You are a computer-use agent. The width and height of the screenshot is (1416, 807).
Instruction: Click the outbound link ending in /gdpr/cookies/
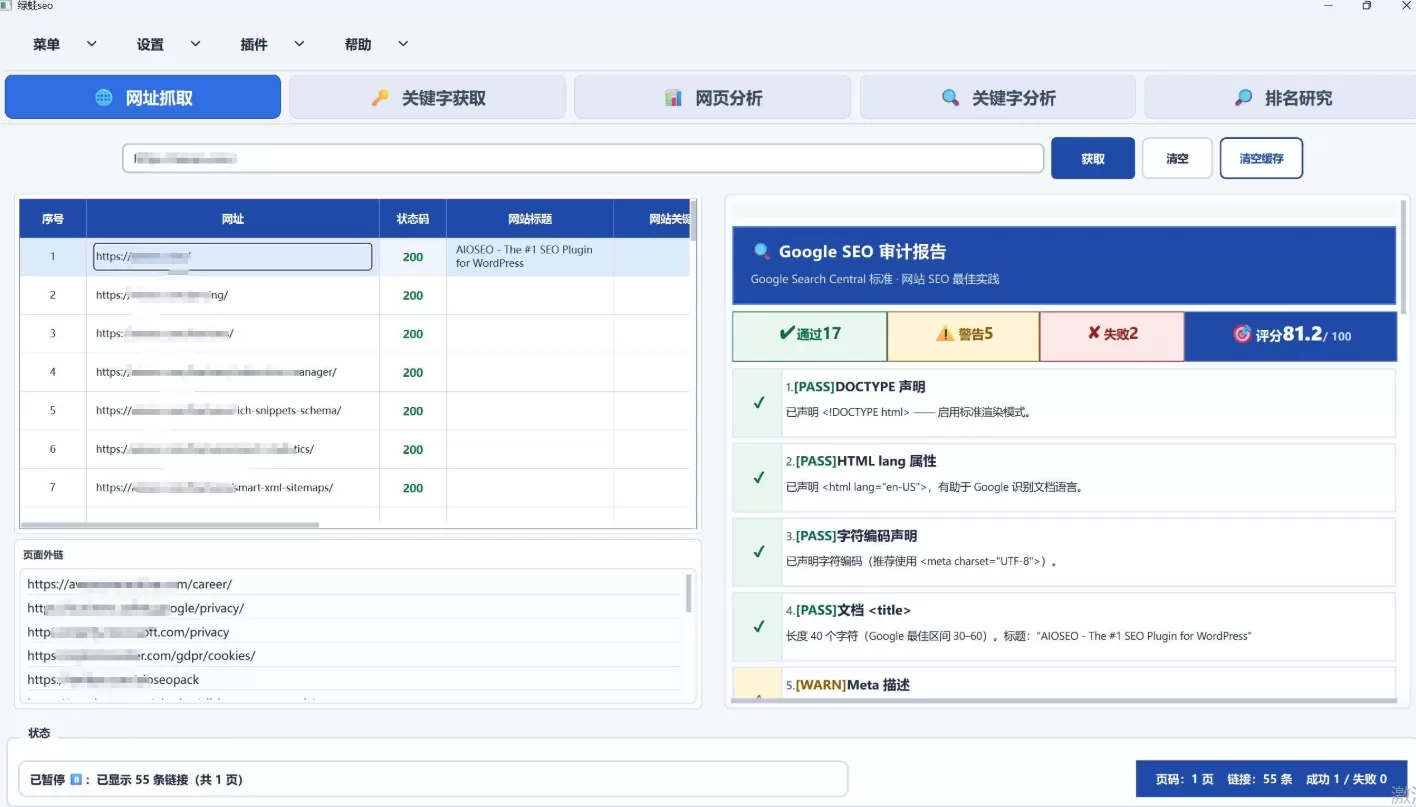coord(141,656)
